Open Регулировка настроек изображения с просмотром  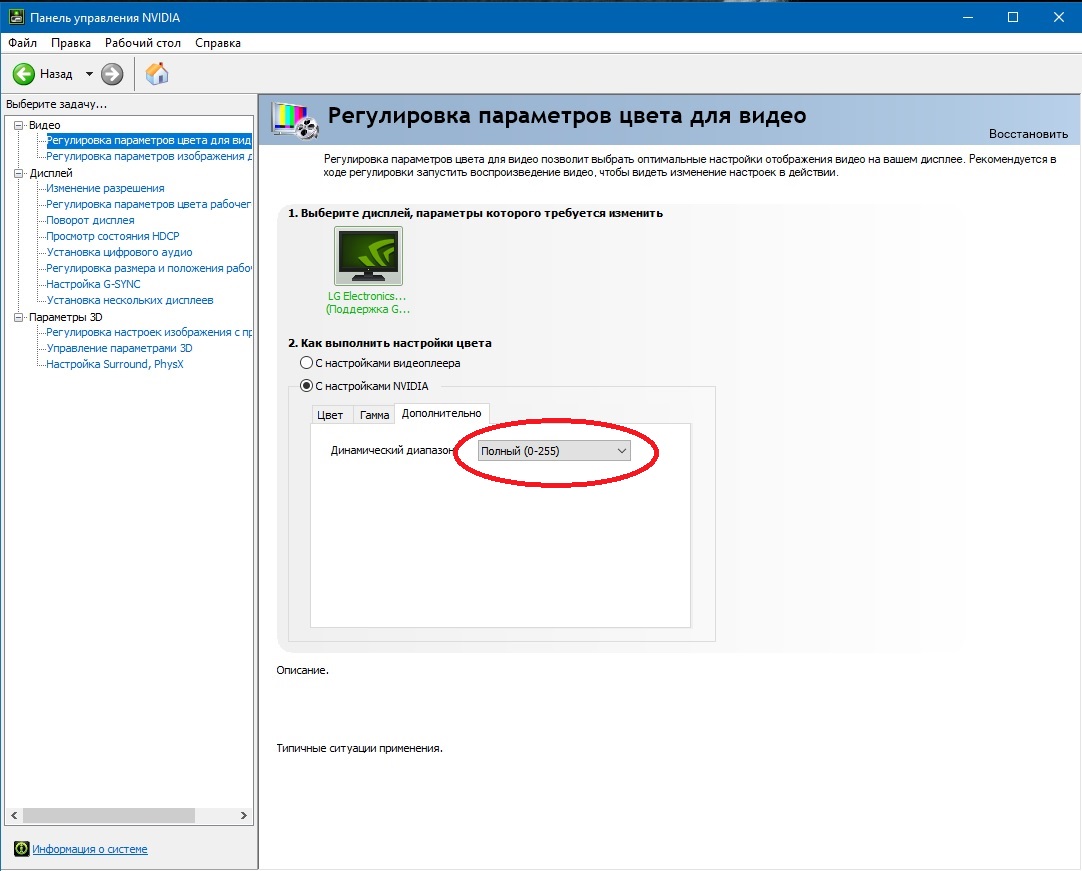tap(148, 332)
